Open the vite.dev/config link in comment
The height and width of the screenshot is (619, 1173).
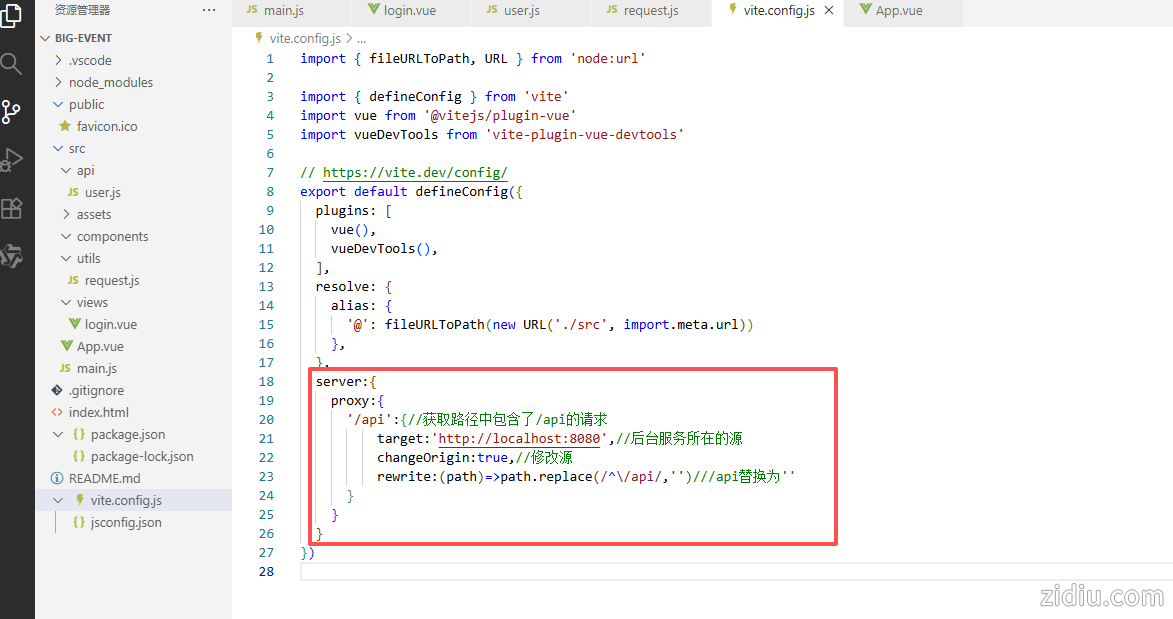414,173
